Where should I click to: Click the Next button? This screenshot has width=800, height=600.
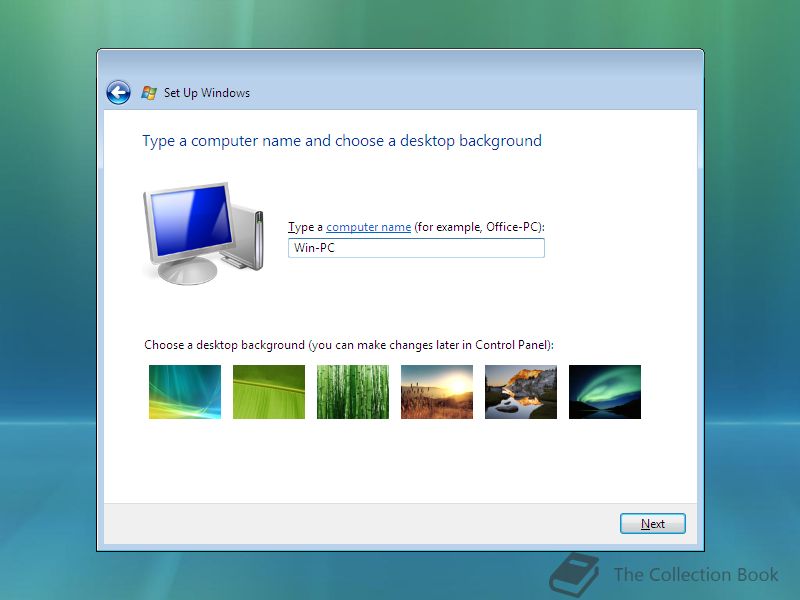point(653,523)
